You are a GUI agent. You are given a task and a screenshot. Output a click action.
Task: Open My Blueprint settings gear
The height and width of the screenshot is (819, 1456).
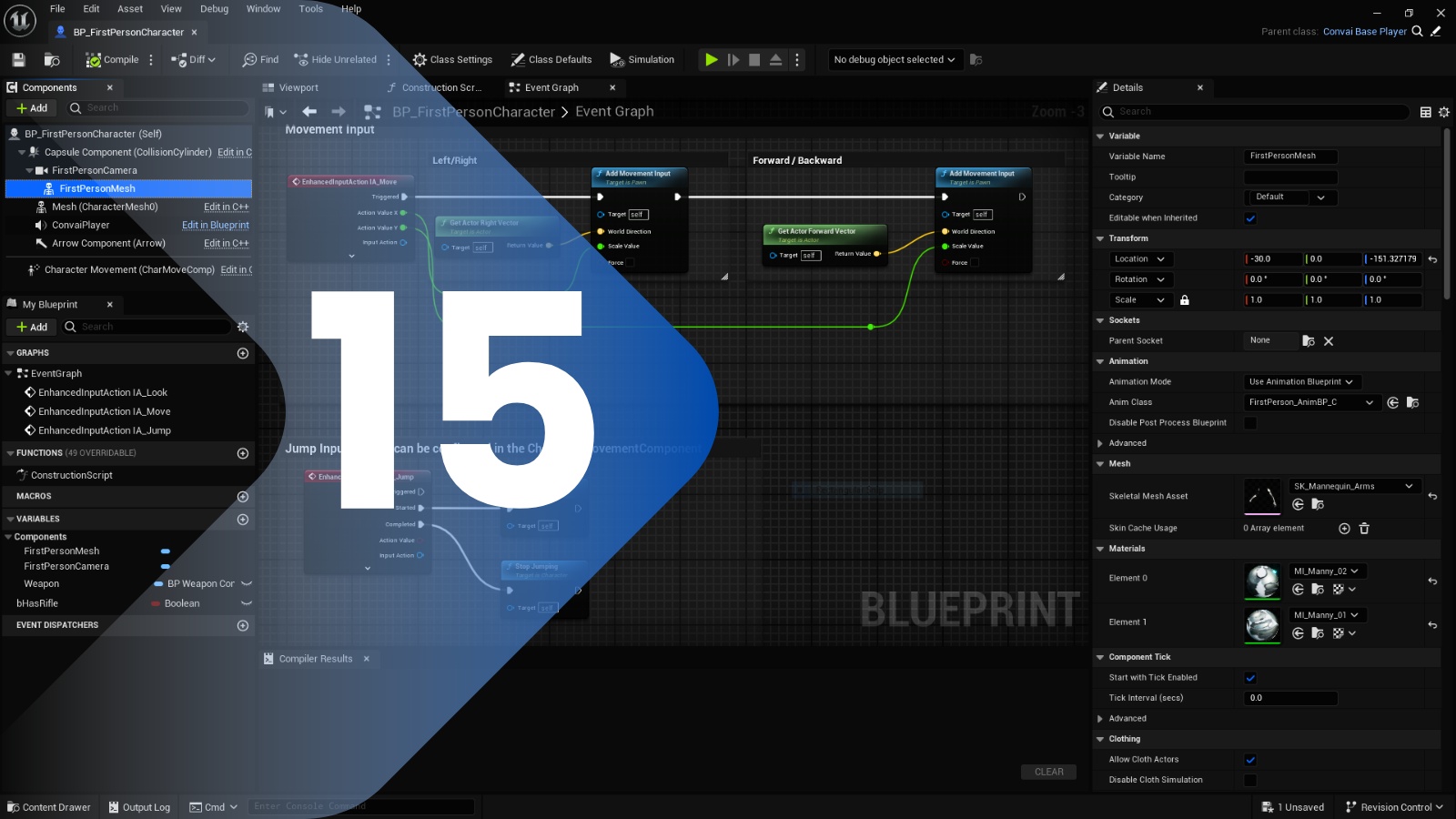pyautogui.click(x=243, y=328)
